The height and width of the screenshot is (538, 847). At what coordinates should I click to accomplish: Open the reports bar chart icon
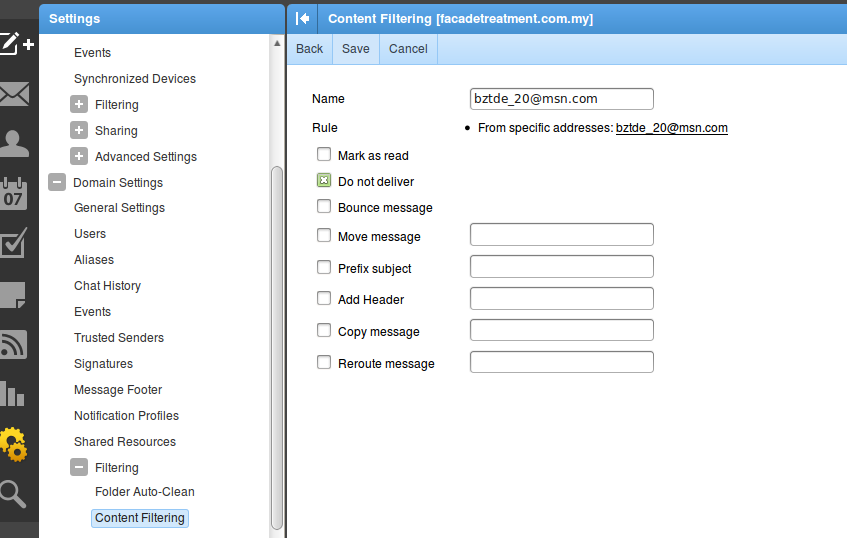(x=14, y=393)
